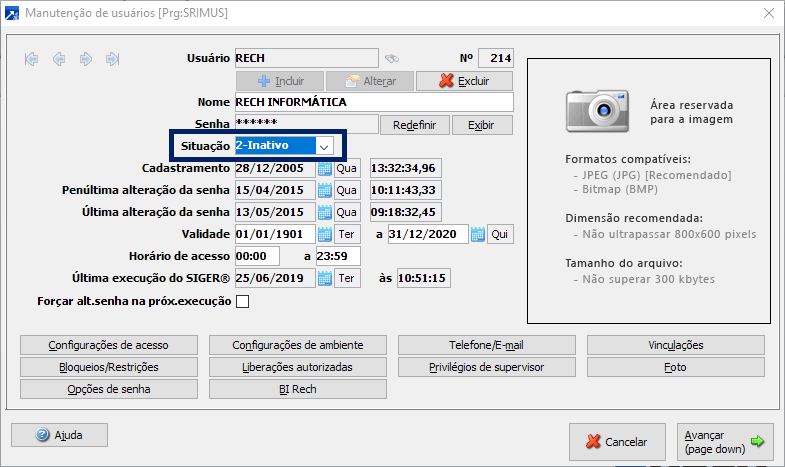The height and width of the screenshot is (467, 785).
Task: Show the password with Exibir
Action: tap(482, 125)
